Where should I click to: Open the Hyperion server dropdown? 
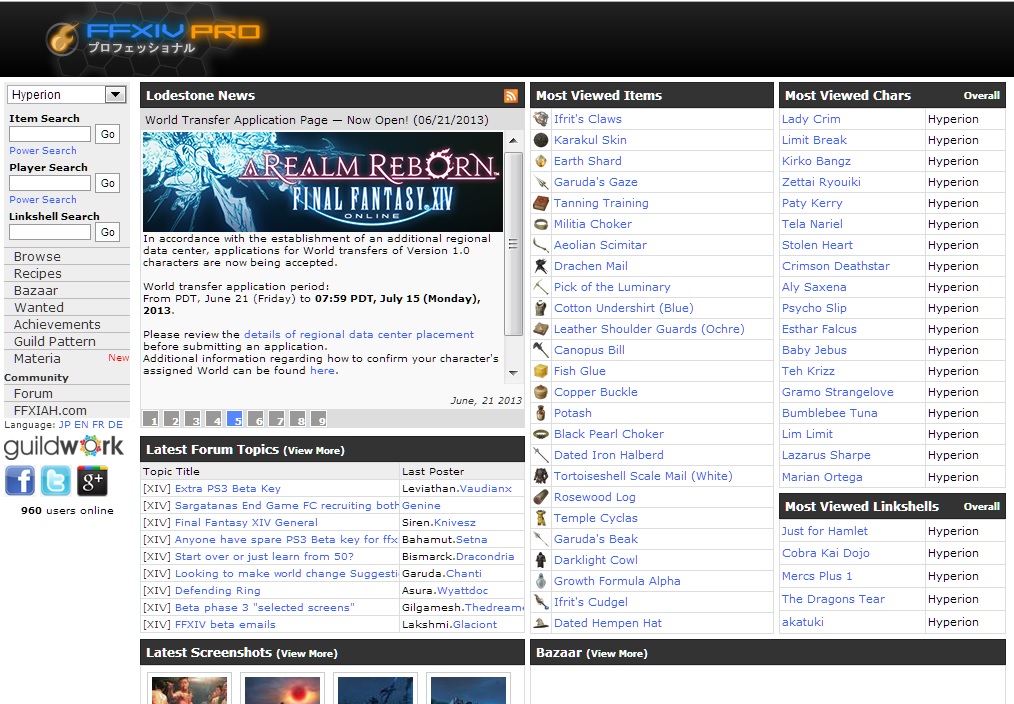[x=67, y=94]
